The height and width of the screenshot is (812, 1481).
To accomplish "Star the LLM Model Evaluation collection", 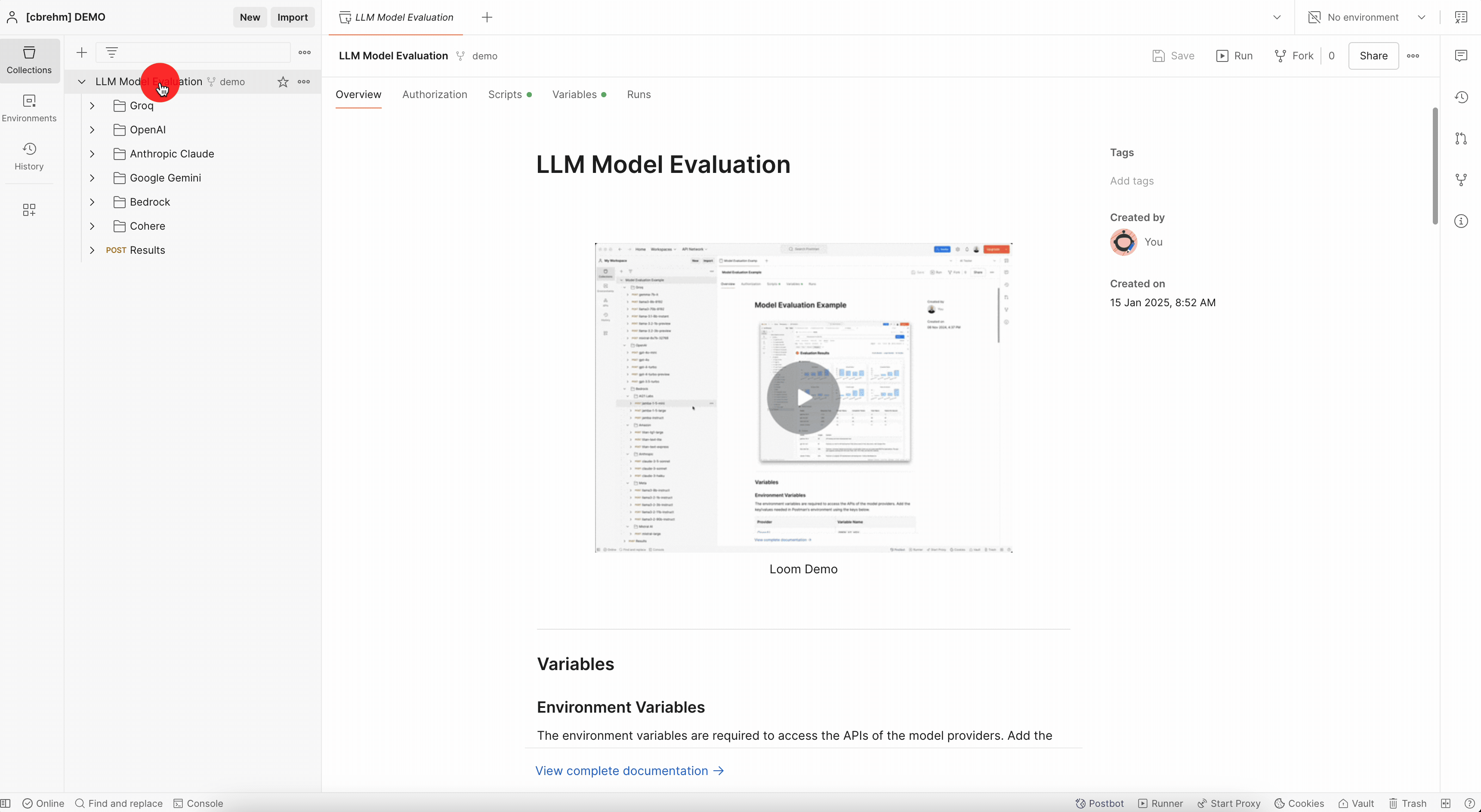I will [x=283, y=82].
